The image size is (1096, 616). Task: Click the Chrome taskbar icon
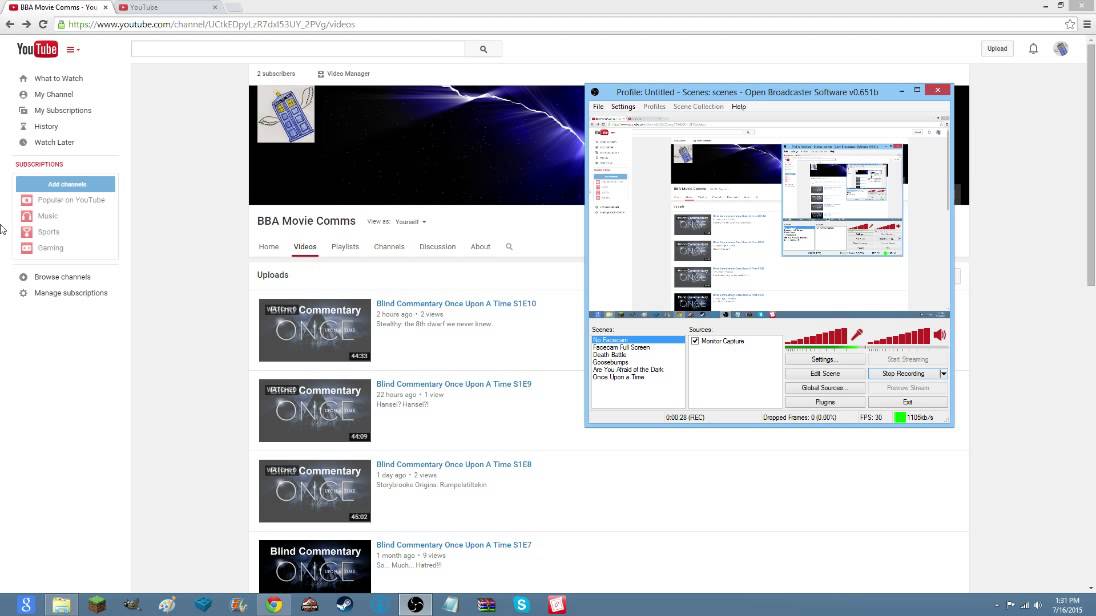(x=273, y=605)
